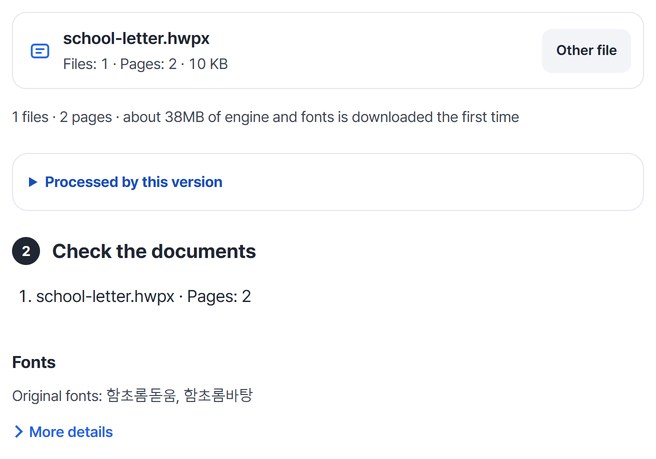Select list item '1. school-letter.hwpx · Pages: 2'

tap(135, 296)
